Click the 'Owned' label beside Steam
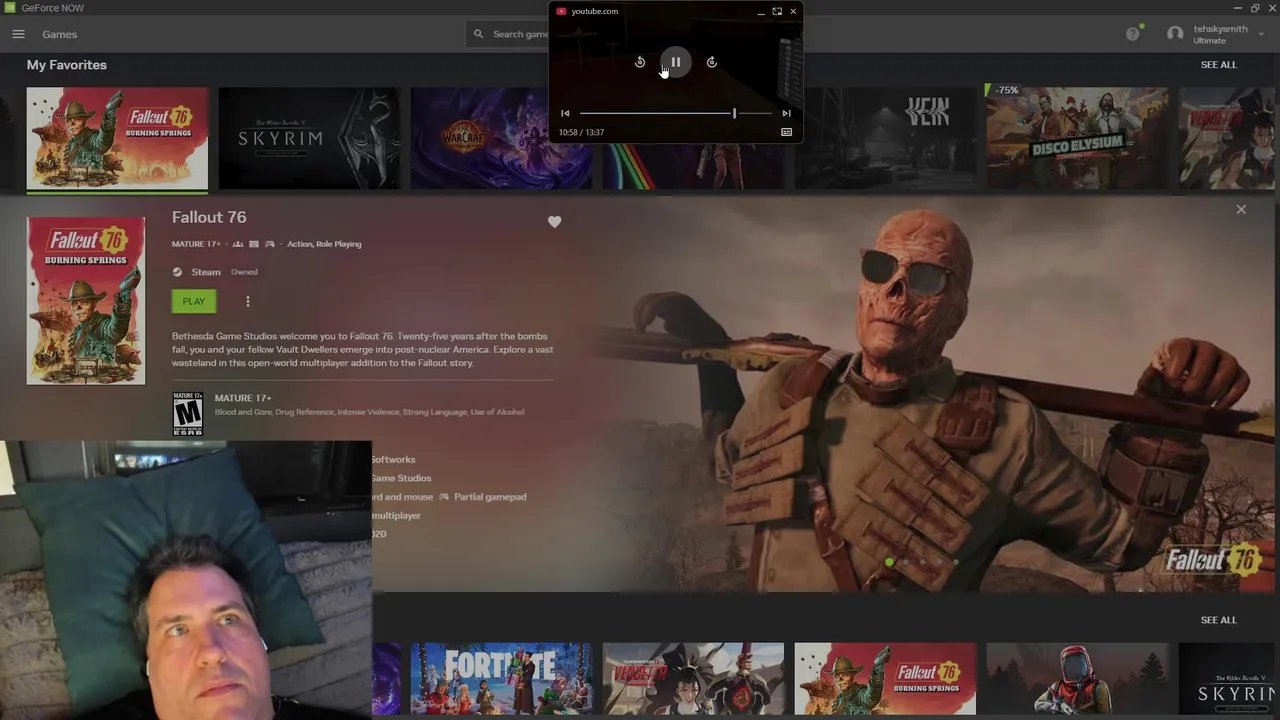This screenshot has height=720, width=1280. 244,272
